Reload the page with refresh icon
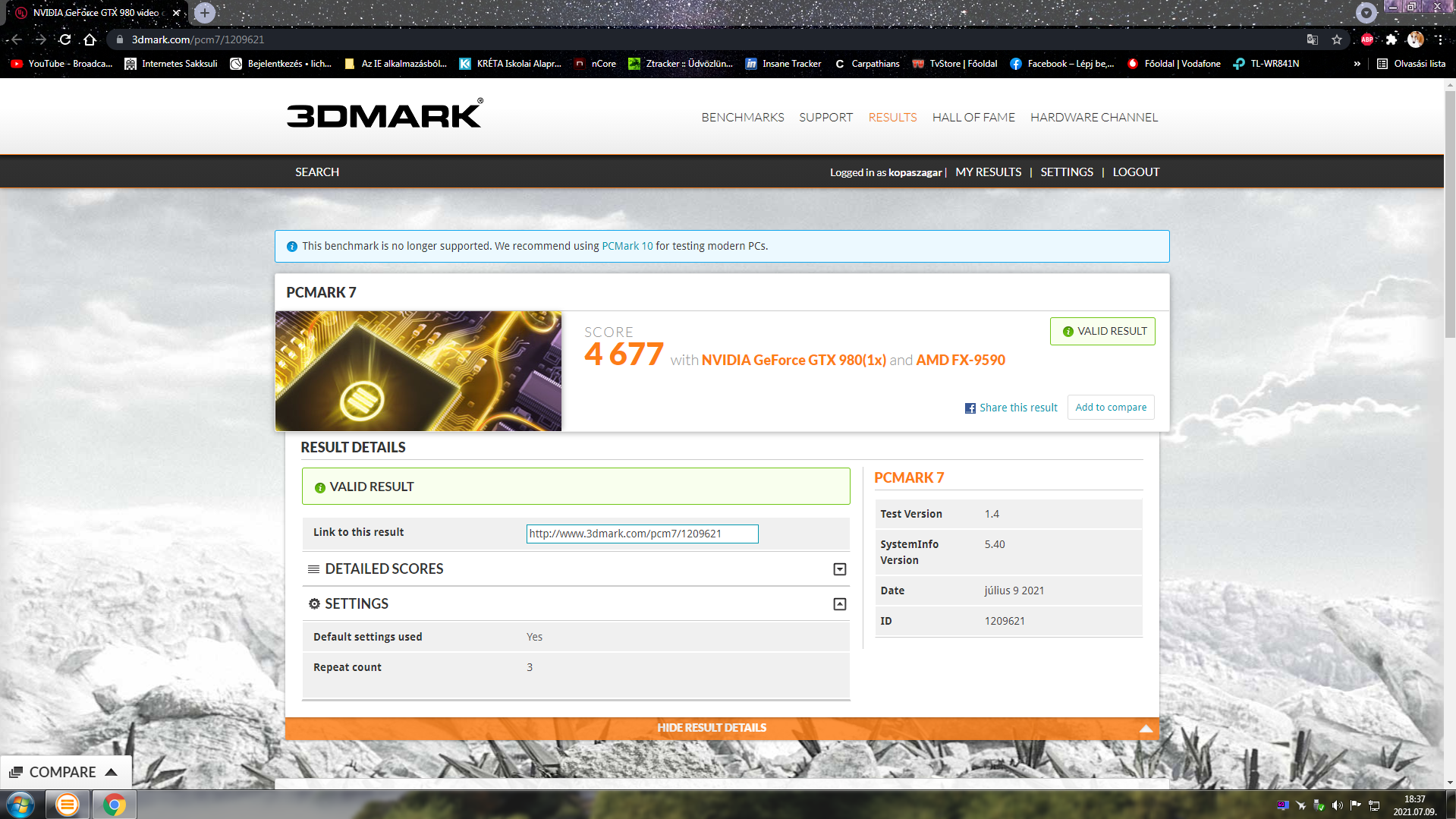The image size is (1456, 819). pos(65,39)
